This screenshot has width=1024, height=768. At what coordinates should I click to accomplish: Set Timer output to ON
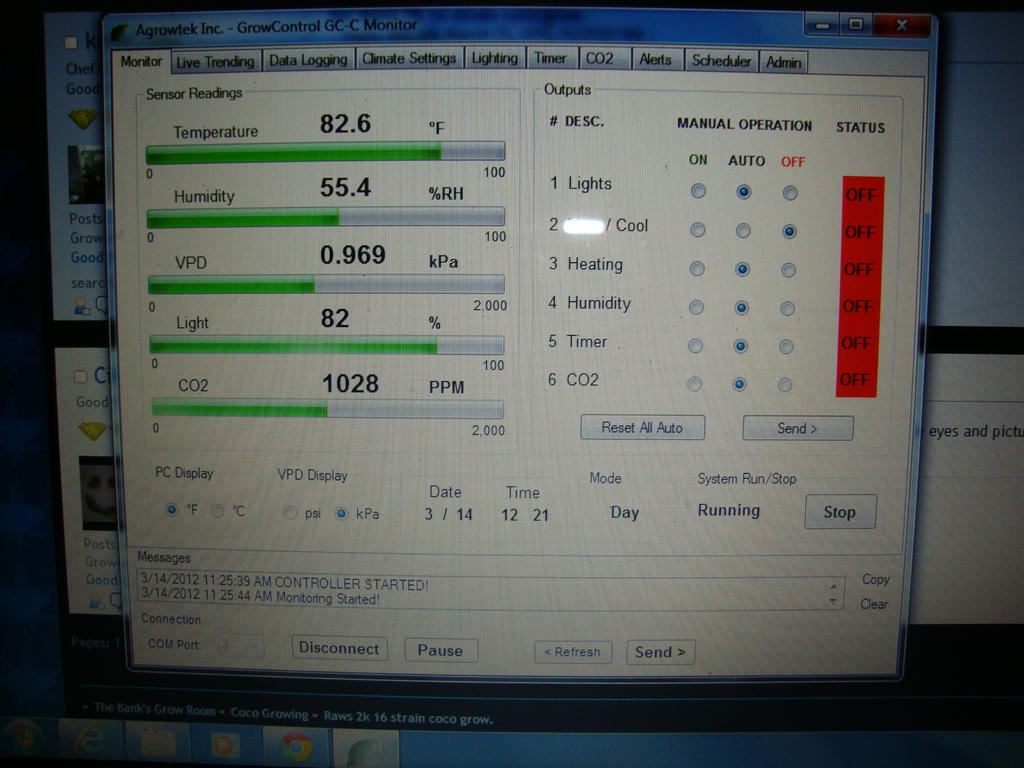[x=696, y=345]
